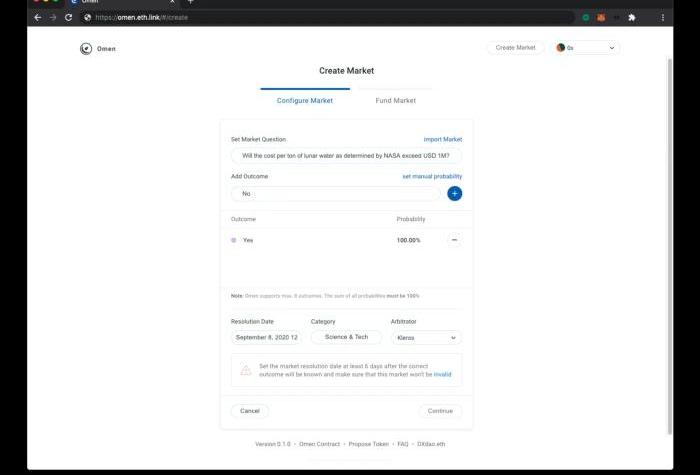Click the MetaMask fox extension icon
This screenshot has width=700, height=475.
point(601,17)
